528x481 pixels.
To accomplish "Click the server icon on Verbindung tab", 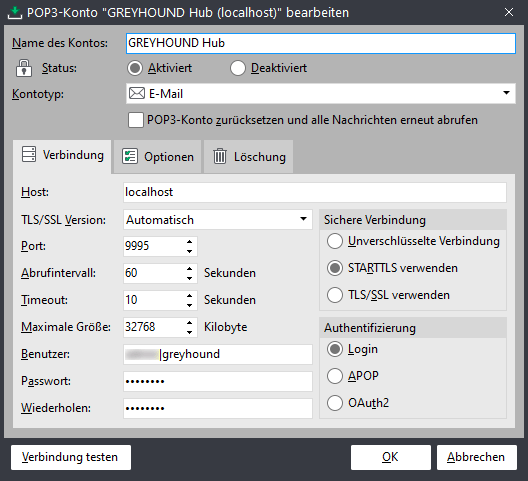I will pyautogui.click(x=29, y=155).
